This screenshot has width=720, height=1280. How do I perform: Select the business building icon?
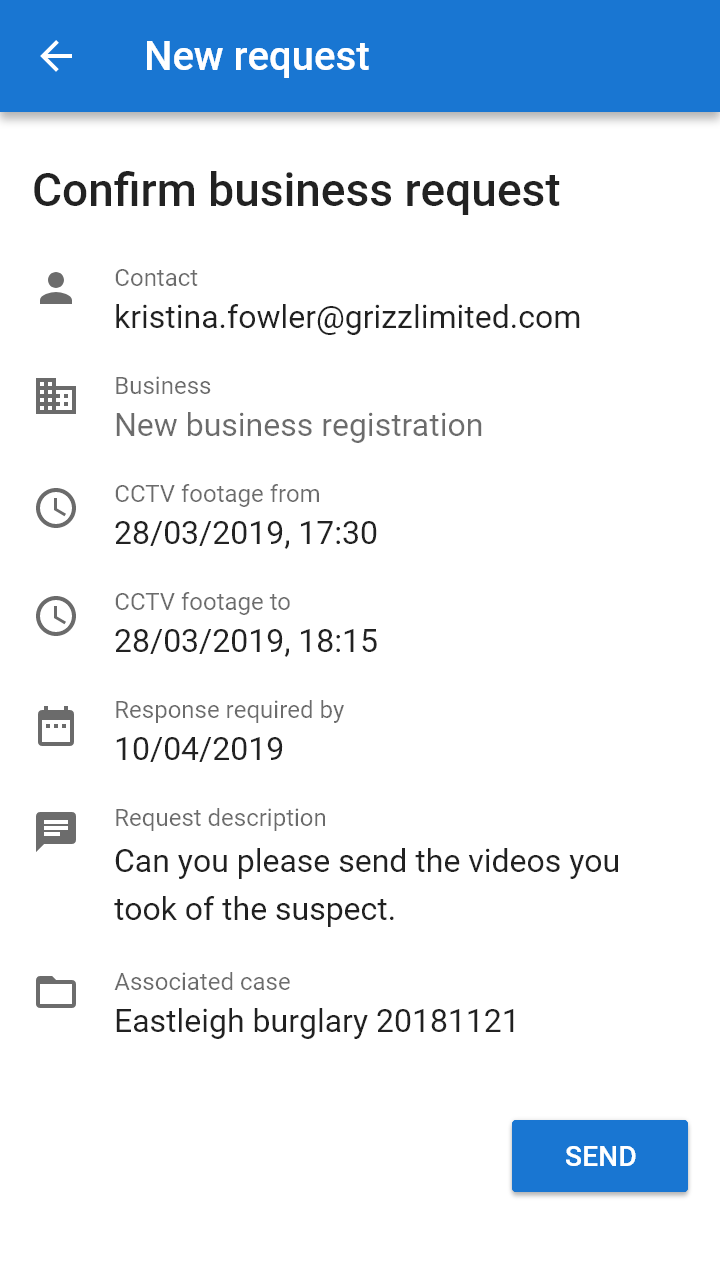(56, 397)
